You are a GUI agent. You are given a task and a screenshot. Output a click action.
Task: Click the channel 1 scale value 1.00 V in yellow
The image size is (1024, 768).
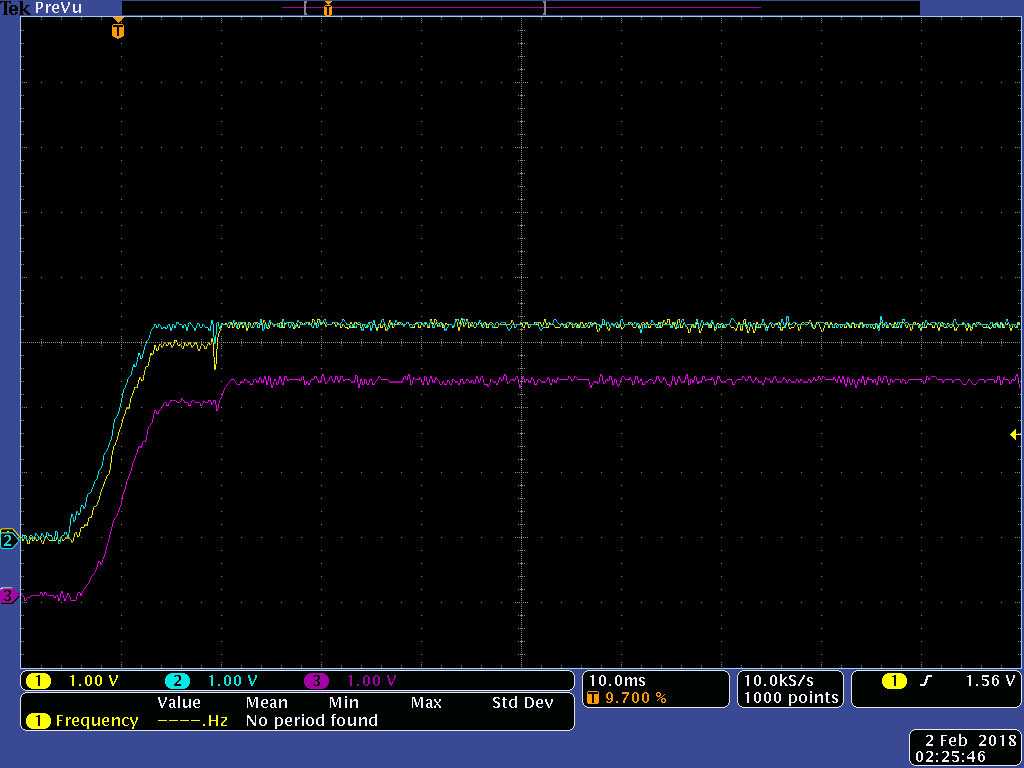[x=93, y=681]
